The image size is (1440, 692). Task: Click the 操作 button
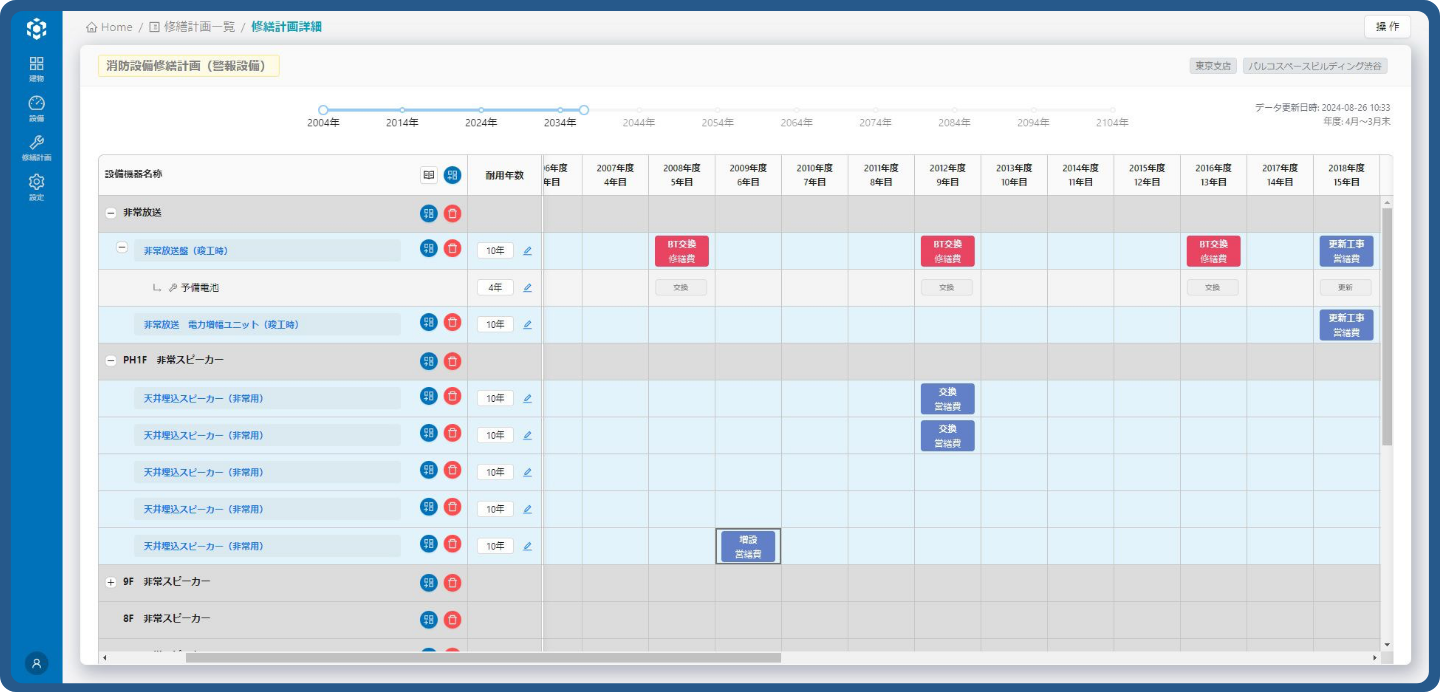(1387, 27)
